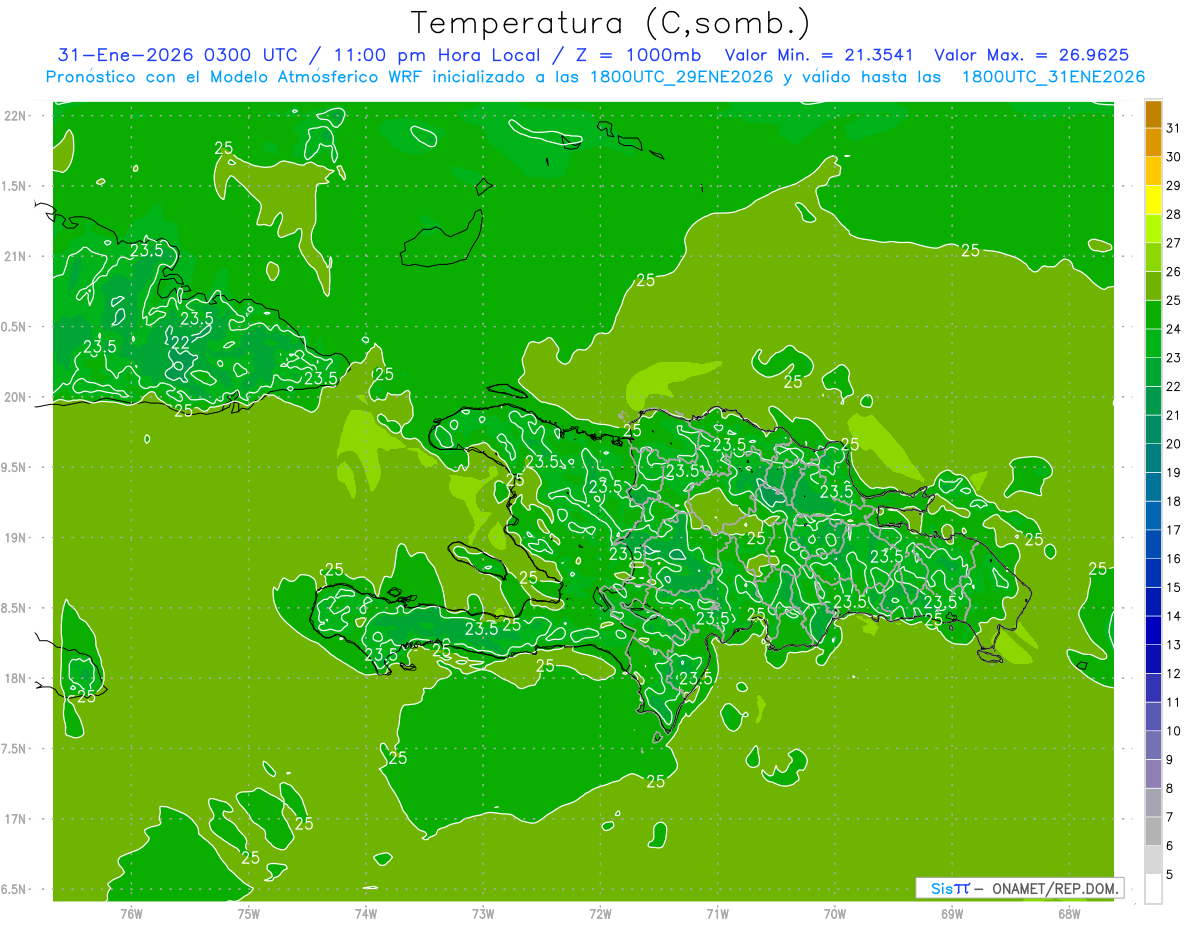Click the 19N latitude axis label
1200x927 pixels.
17,537
